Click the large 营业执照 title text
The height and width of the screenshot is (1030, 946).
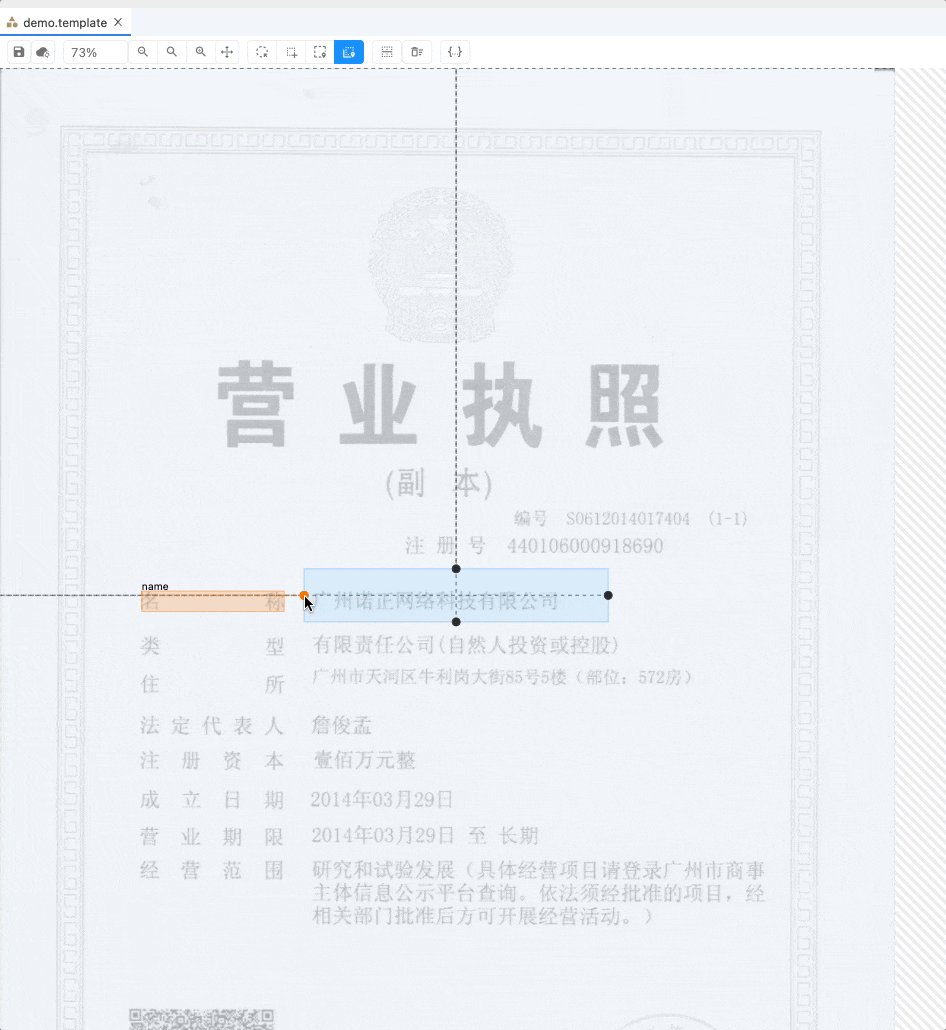point(439,405)
